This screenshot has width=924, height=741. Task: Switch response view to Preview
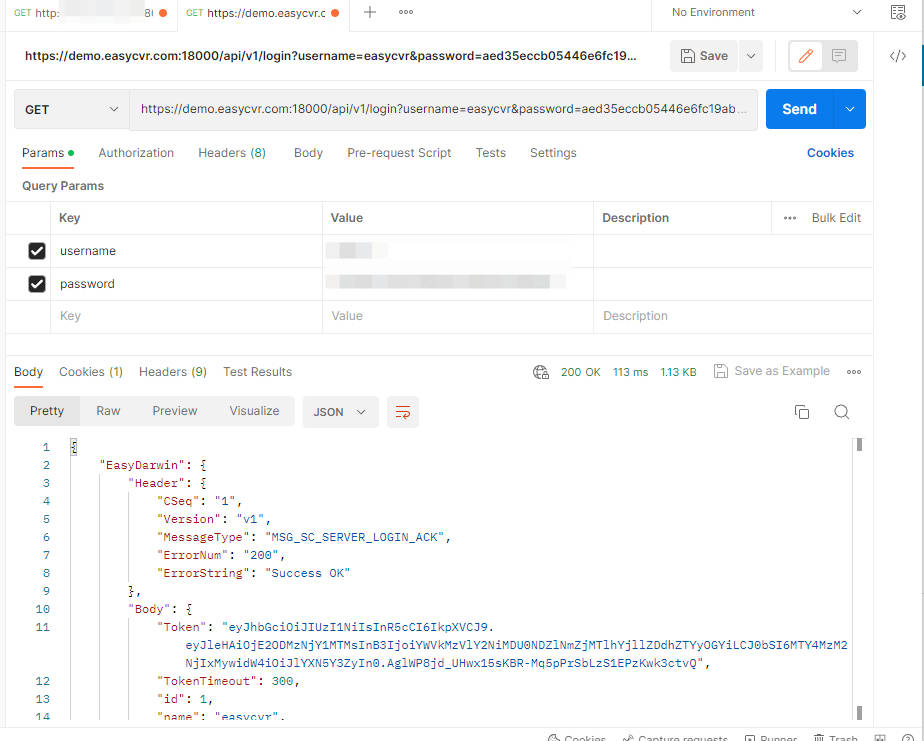click(x=175, y=411)
